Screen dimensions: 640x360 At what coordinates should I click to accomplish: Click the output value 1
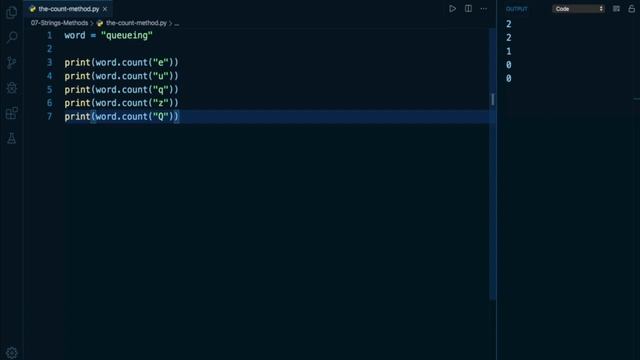click(509, 51)
